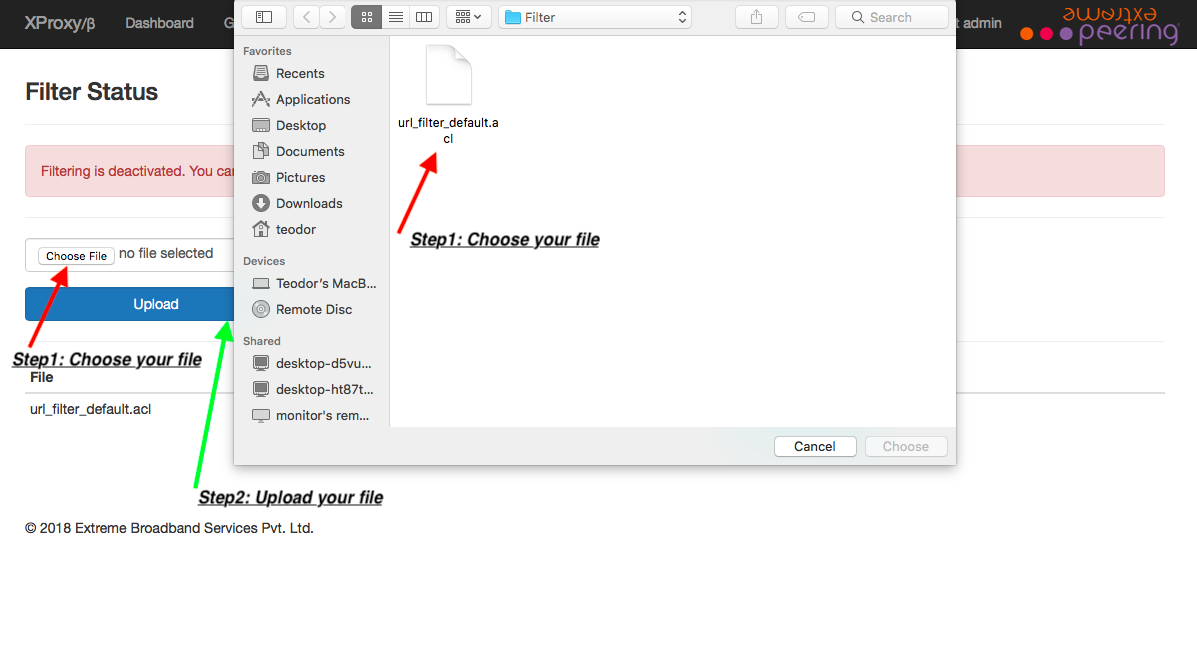
Task: Select Remote Disc under Devices
Action: pyautogui.click(x=314, y=309)
